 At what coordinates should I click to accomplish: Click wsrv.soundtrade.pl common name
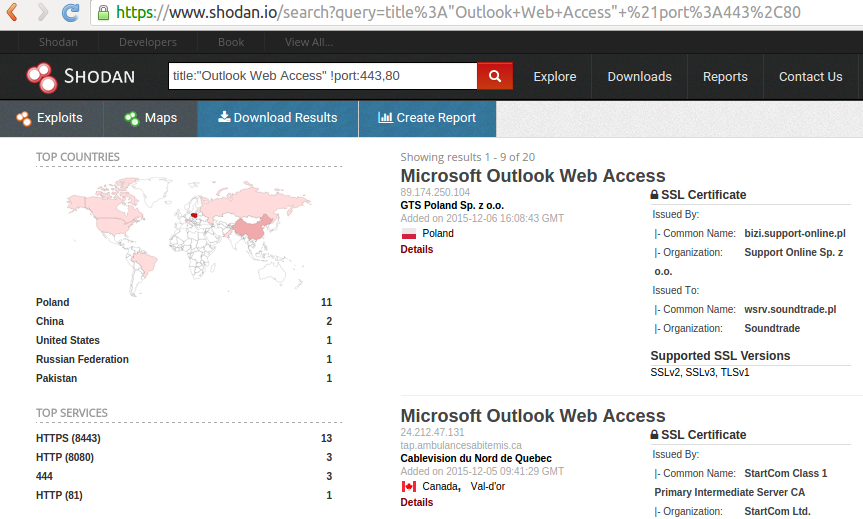coord(790,309)
